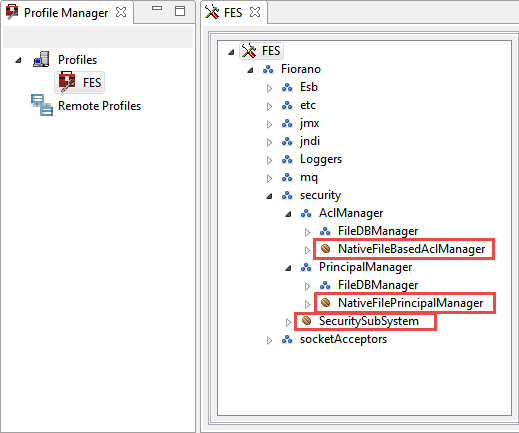The height and width of the screenshot is (433, 519).
Task: Collapse the PrincipalManager node
Action: 288,268
